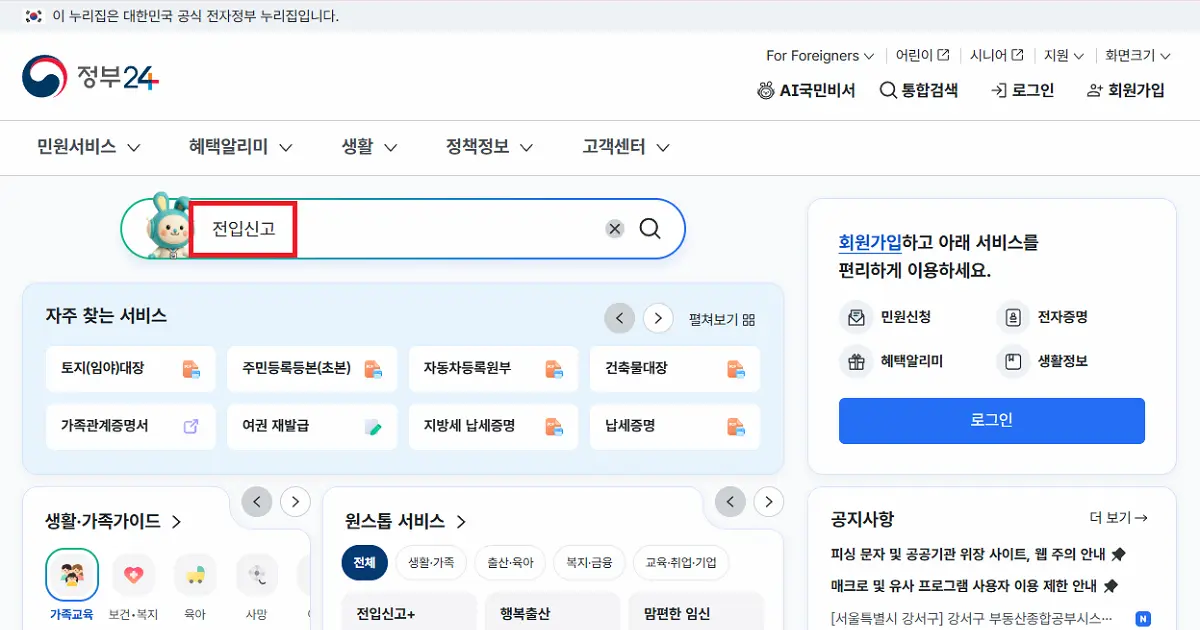Select the 보건·복지 heart icon
The image size is (1200, 630).
(x=134, y=575)
